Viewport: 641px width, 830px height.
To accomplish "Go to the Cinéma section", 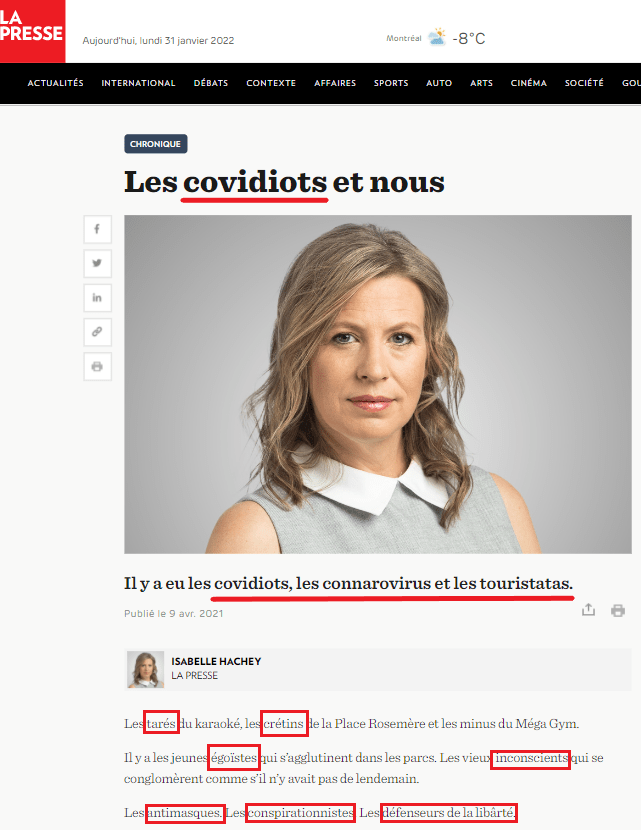I will [x=529, y=83].
